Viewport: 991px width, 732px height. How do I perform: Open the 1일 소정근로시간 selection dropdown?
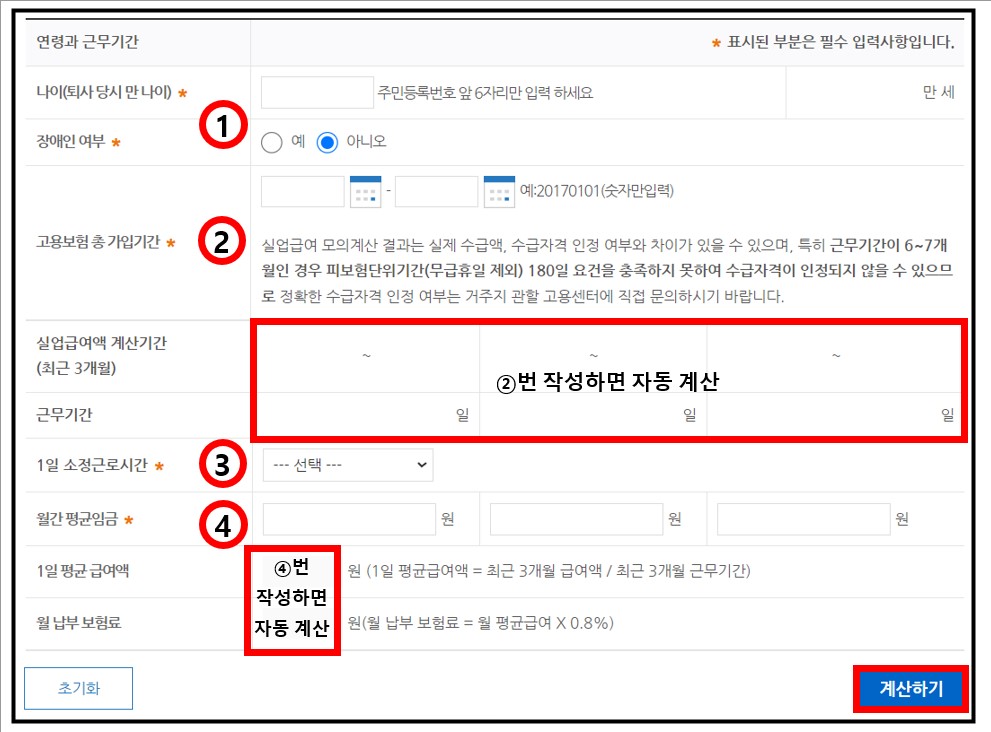tap(347, 464)
